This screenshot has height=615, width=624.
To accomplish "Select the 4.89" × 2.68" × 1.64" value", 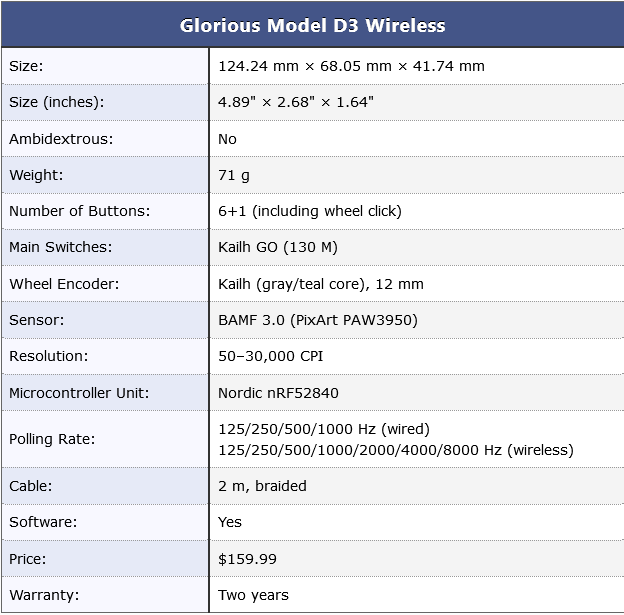I will coord(296,102).
